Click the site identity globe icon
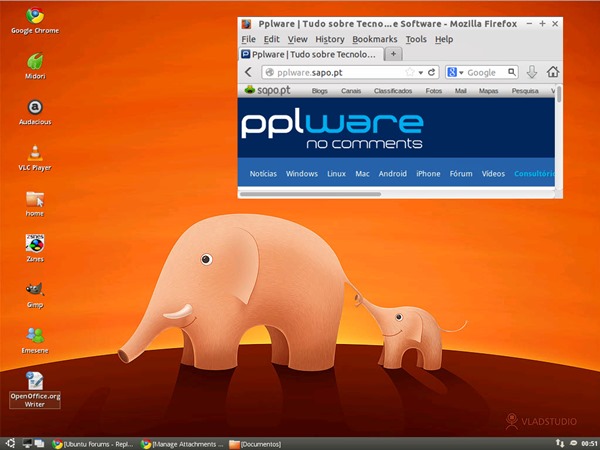This screenshot has height=450, width=600. pos(270,72)
